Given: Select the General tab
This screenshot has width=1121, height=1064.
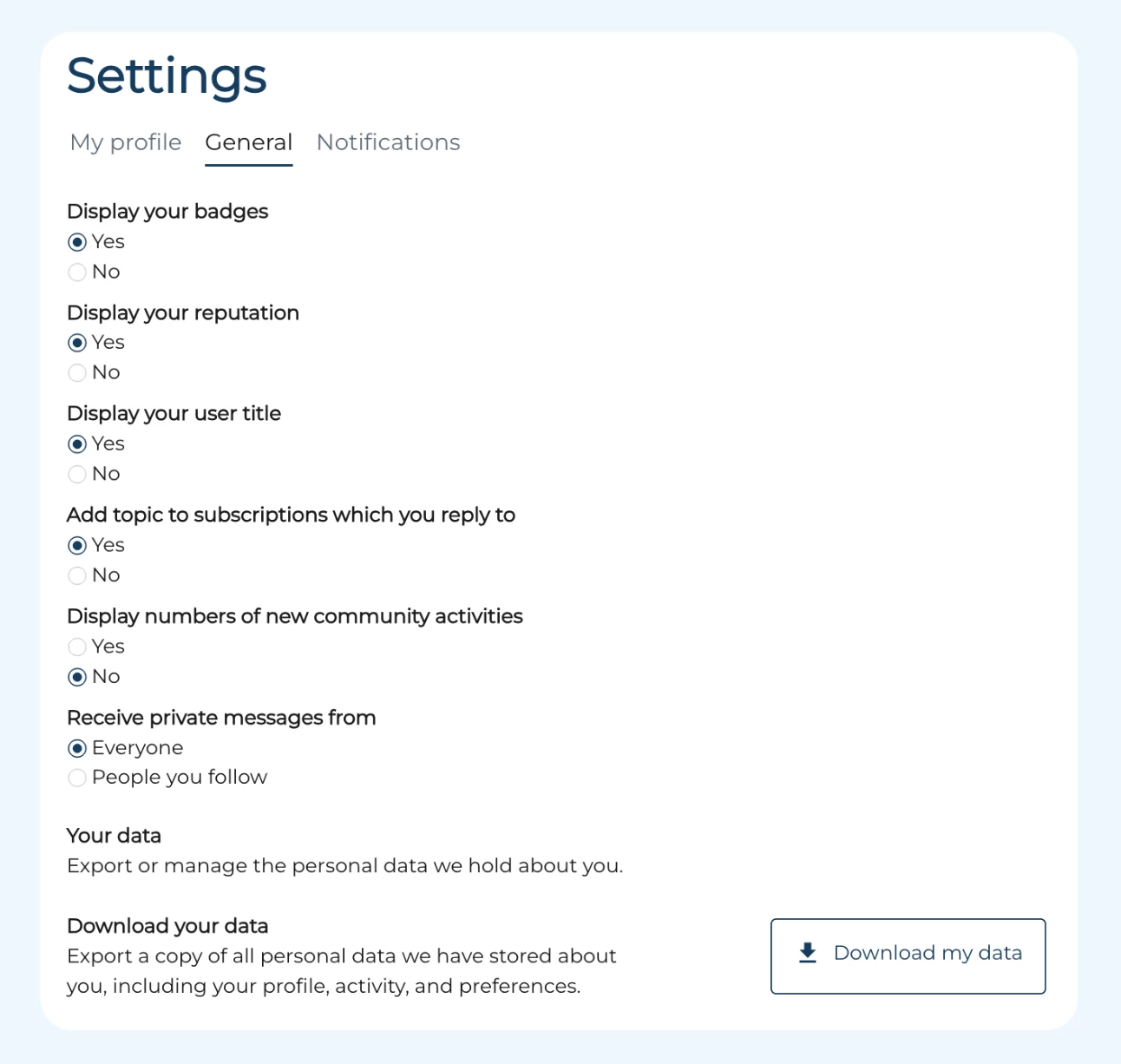Looking at the screenshot, I should pyautogui.click(x=249, y=142).
